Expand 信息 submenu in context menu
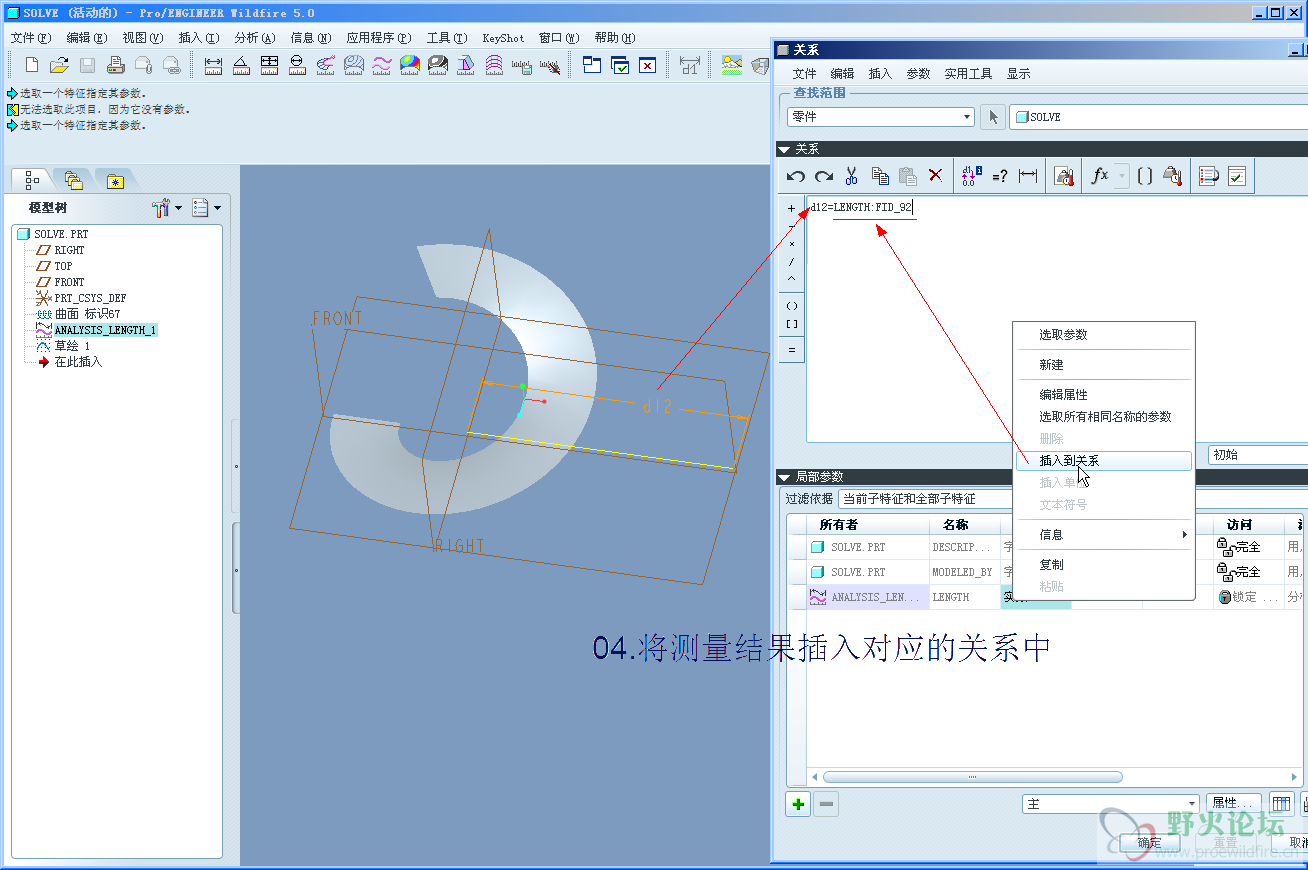Viewport: 1308px width, 870px height. click(x=1104, y=535)
